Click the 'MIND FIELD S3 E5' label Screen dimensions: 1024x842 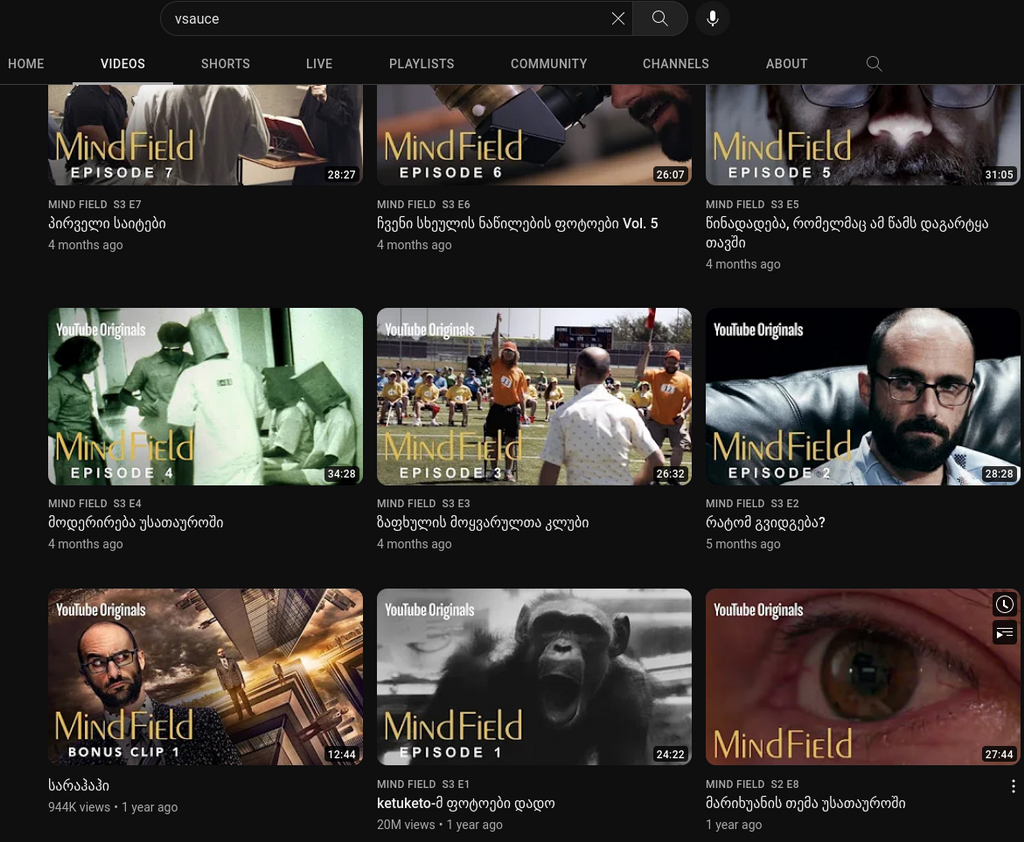coord(752,204)
